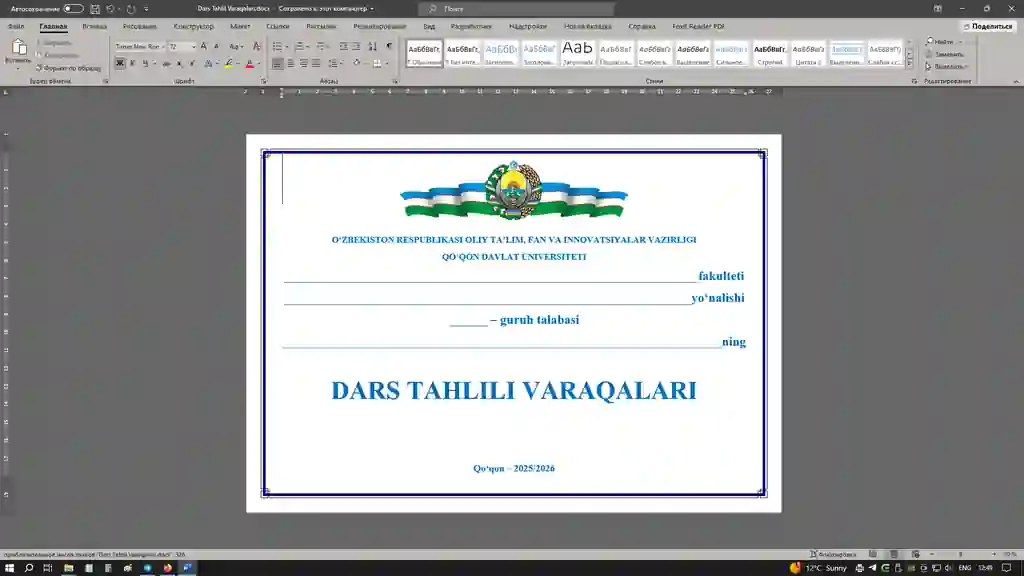
Task: Click Select (Выделить) in the editing group
Action: tap(946, 67)
